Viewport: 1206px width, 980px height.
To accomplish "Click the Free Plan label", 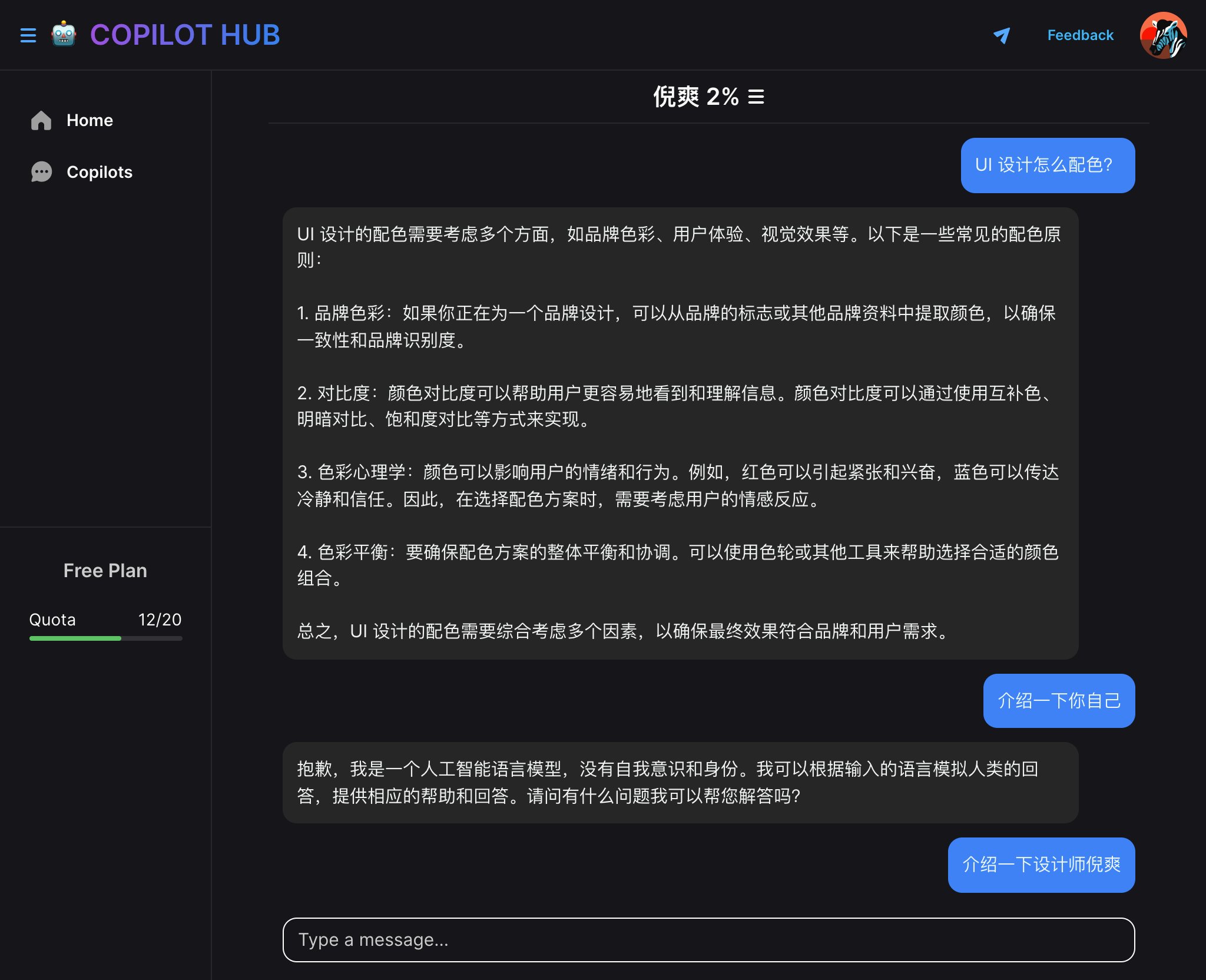I will tap(105, 570).
